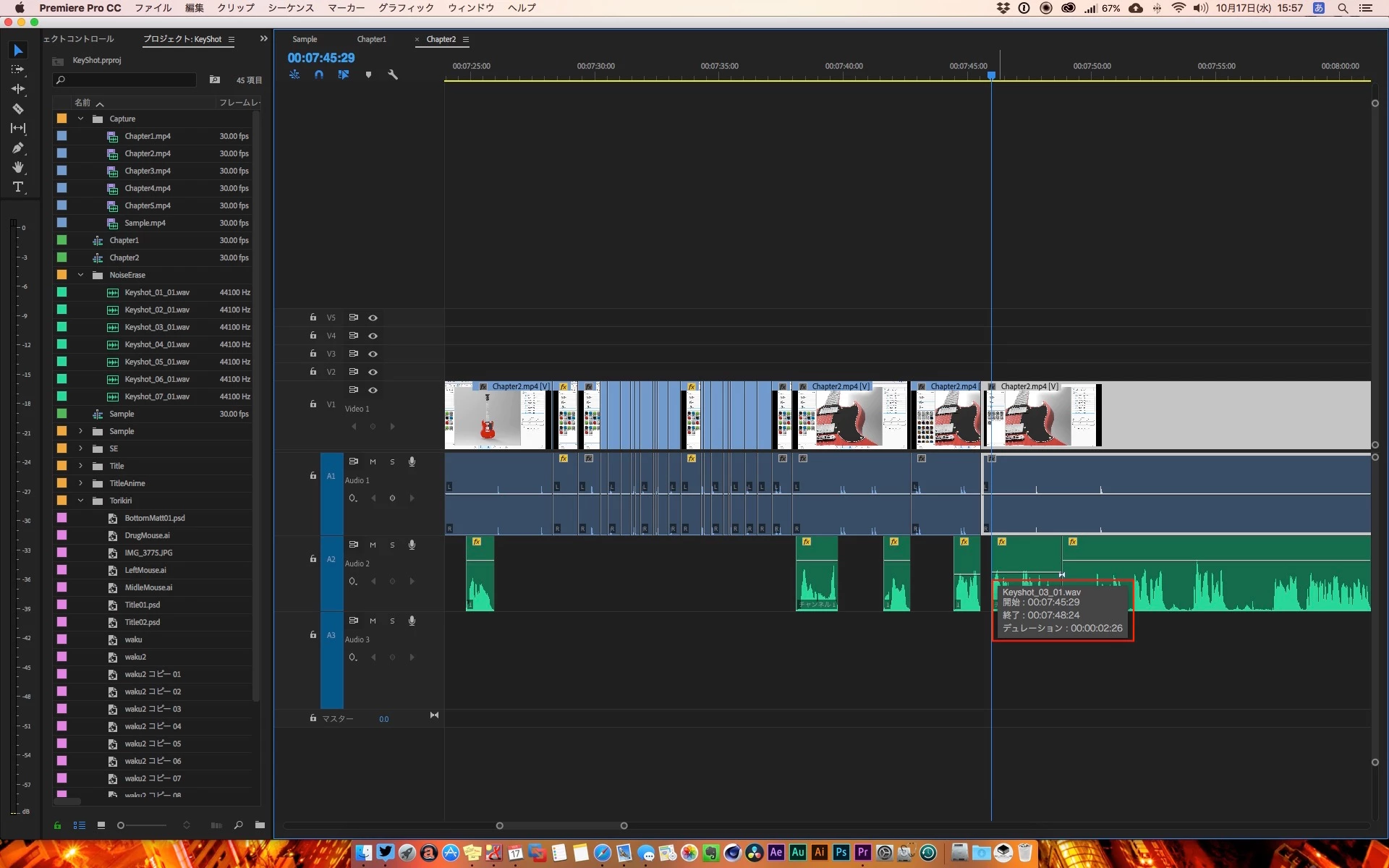Select the Type tool
The height and width of the screenshot is (868, 1389).
pyautogui.click(x=18, y=187)
